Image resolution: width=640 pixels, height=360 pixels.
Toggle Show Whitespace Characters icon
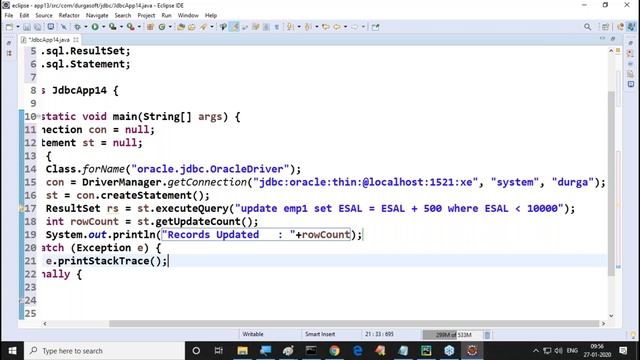pos(266,27)
